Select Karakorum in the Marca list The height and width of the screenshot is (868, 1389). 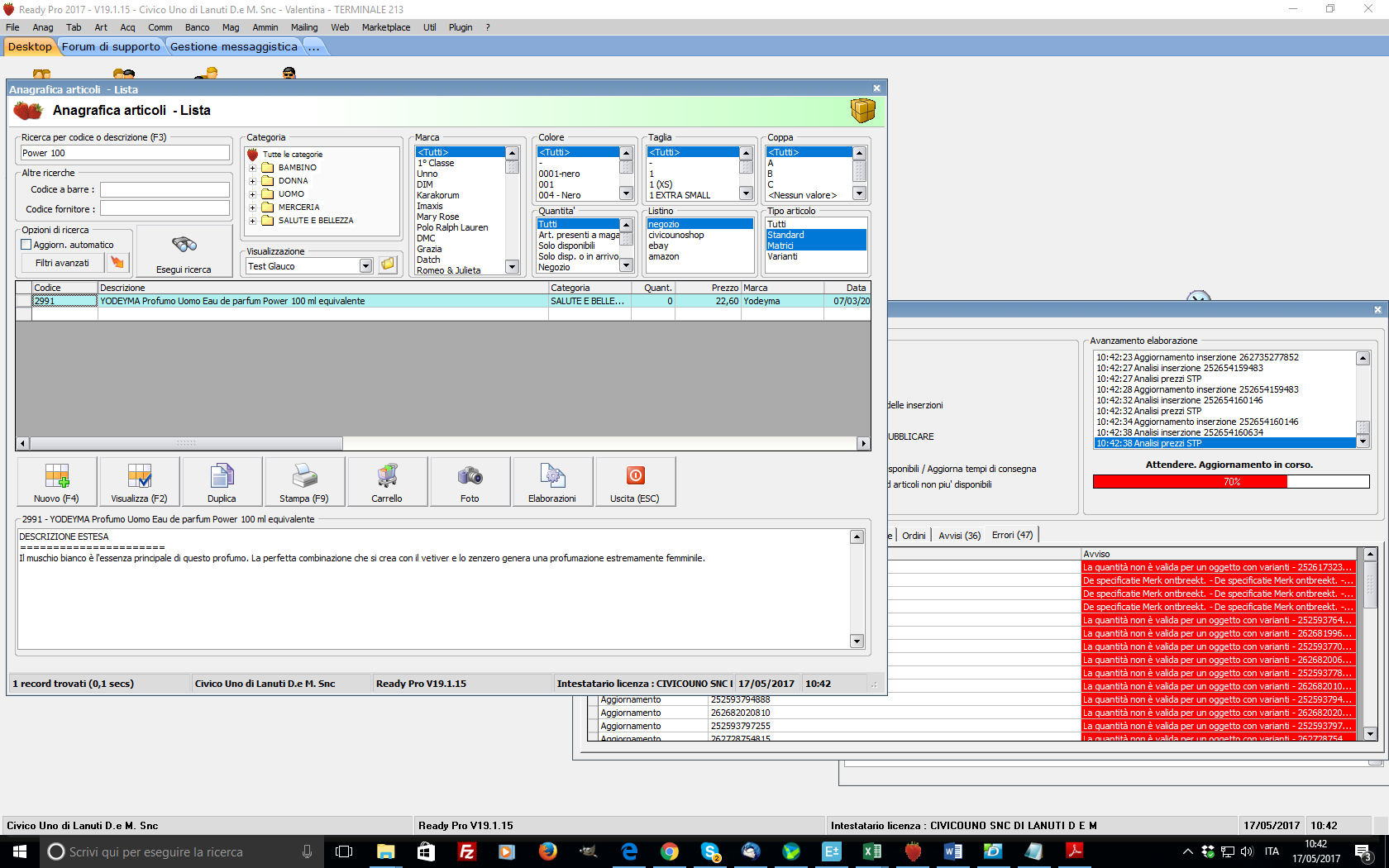[x=438, y=196]
